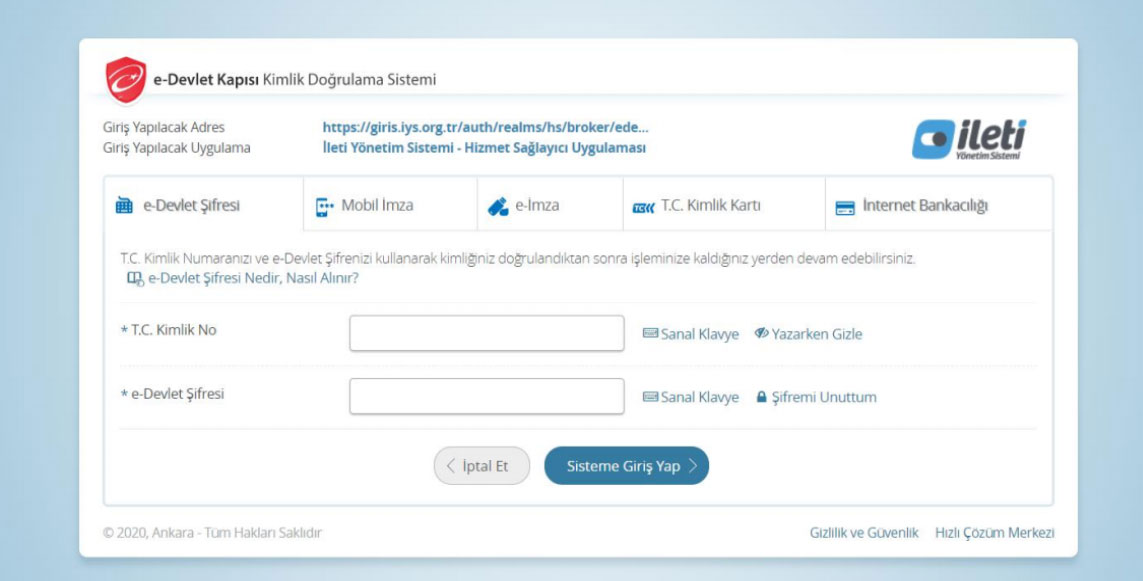Click the giris.iys.org.tr address link
The height and width of the screenshot is (581, 1143).
[485, 128]
